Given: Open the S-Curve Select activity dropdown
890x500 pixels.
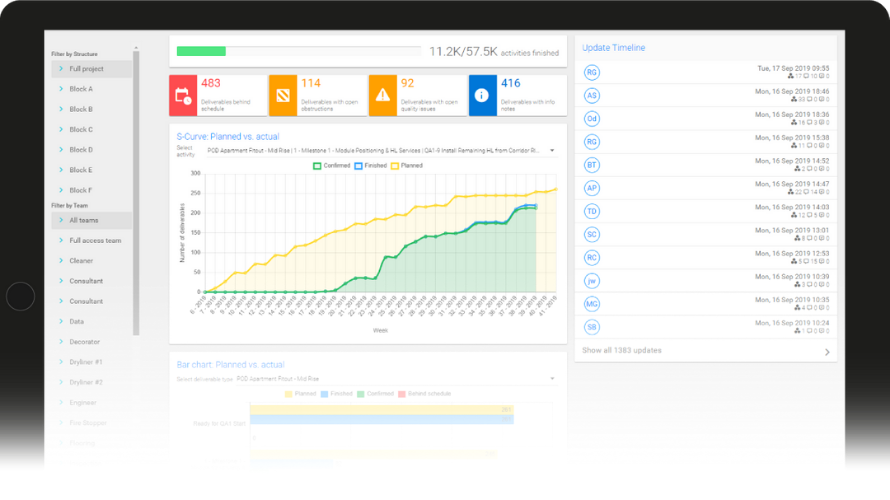Looking at the screenshot, I should pyautogui.click(x=380, y=150).
